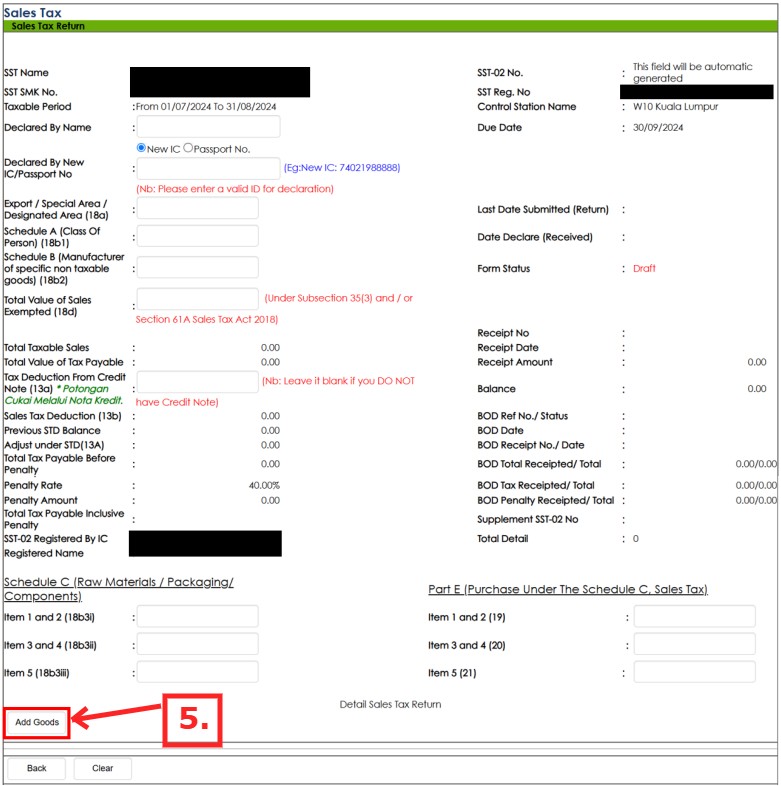Focus the Export / Special Area (18a) field

click(197, 208)
